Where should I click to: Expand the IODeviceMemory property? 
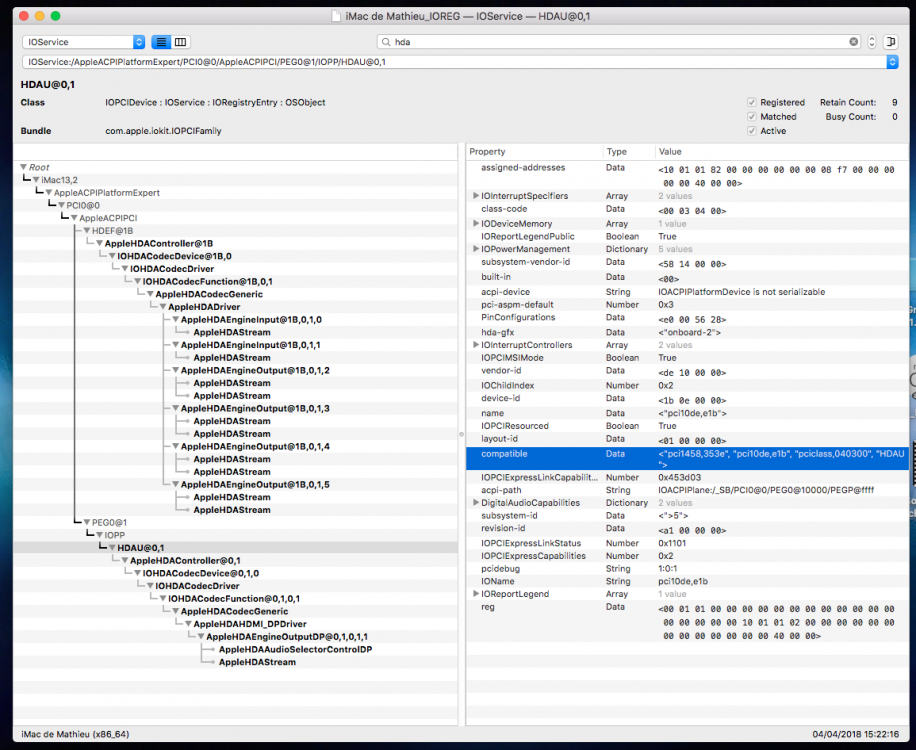[x=476, y=223]
